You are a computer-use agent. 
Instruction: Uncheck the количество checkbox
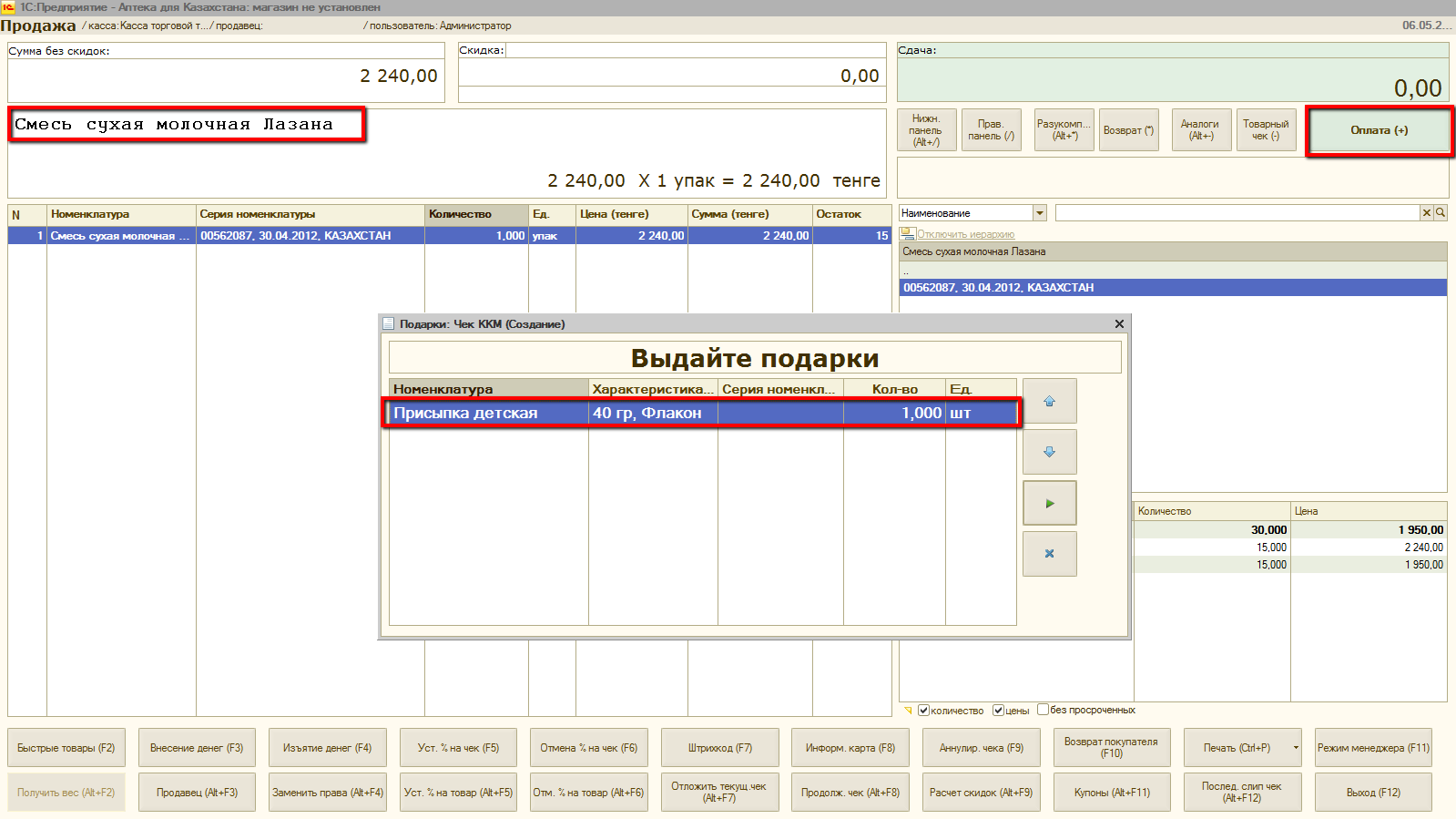click(923, 710)
